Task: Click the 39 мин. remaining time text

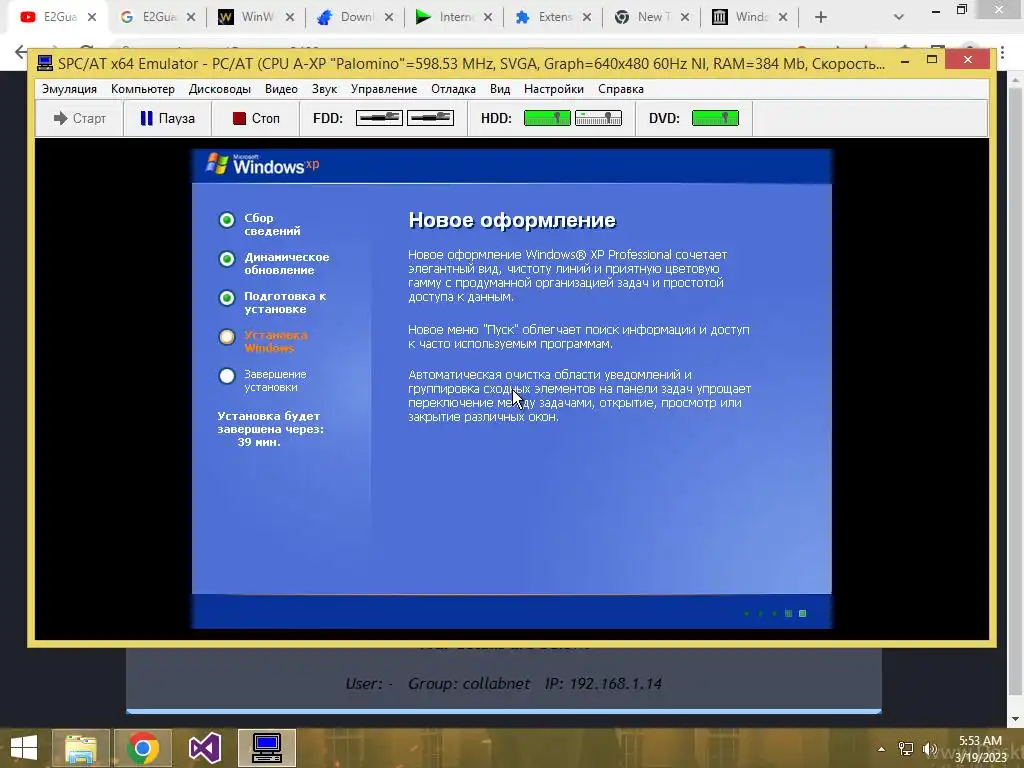Action: click(x=259, y=442)
